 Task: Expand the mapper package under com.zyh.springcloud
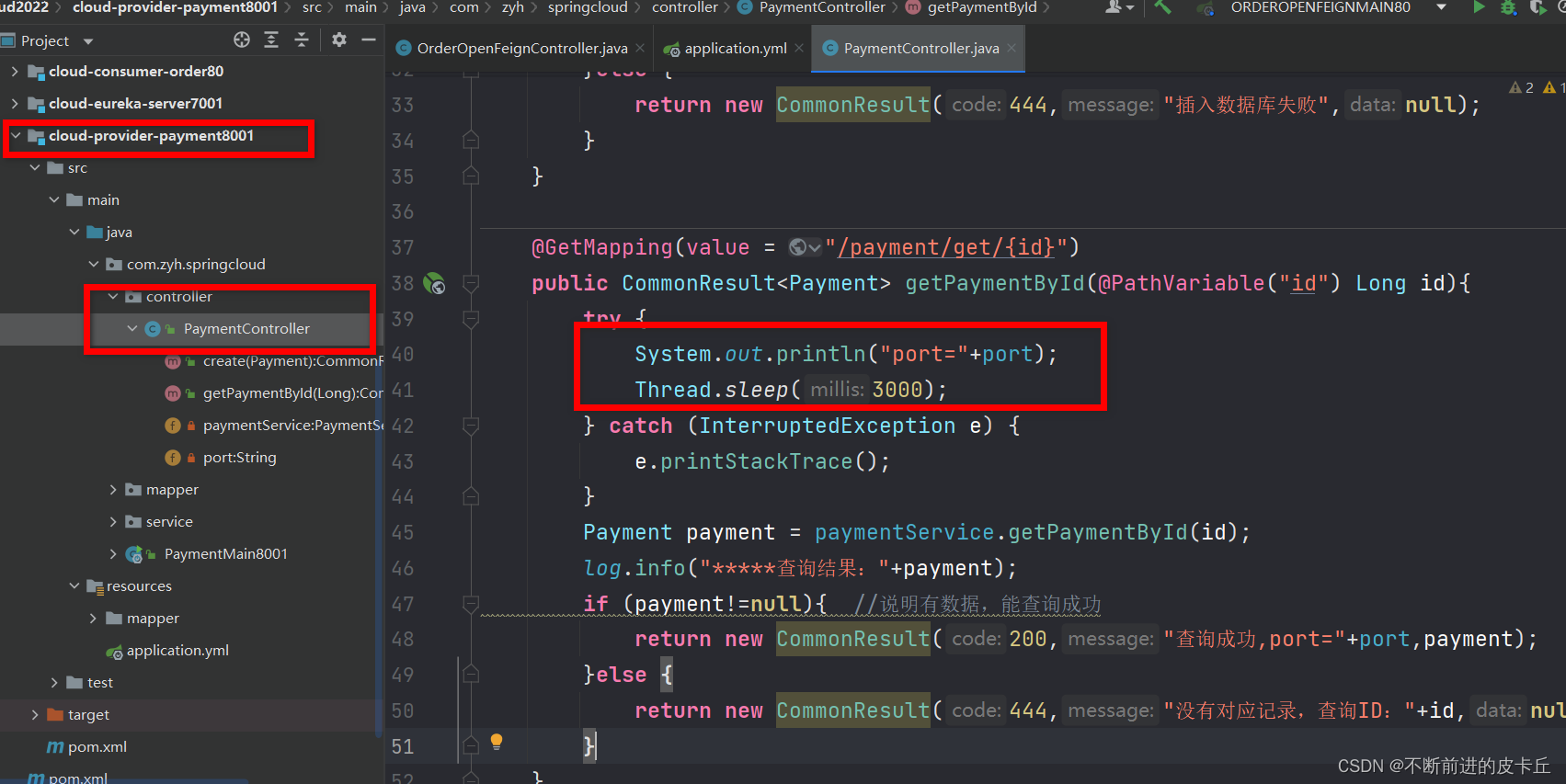(113, 489)
